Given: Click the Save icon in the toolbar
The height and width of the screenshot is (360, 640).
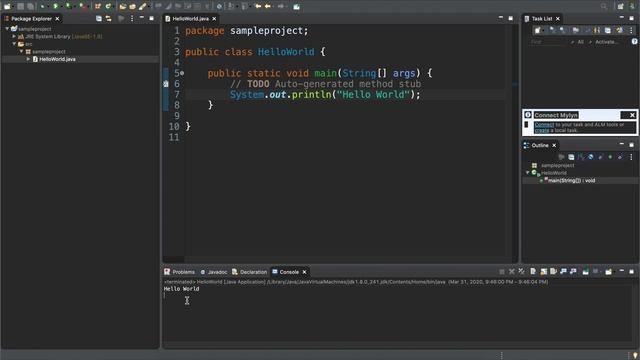Looking at the screenshot, I should point(20,7).
